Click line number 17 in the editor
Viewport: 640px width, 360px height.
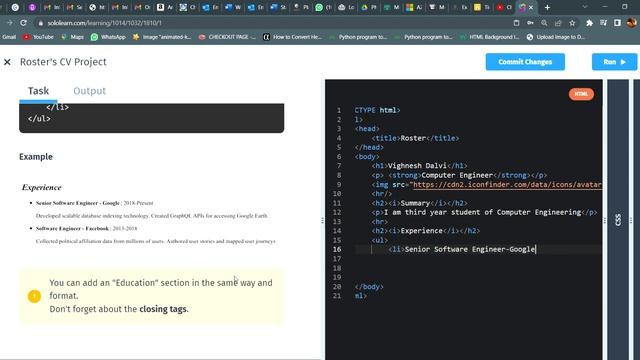337,259
